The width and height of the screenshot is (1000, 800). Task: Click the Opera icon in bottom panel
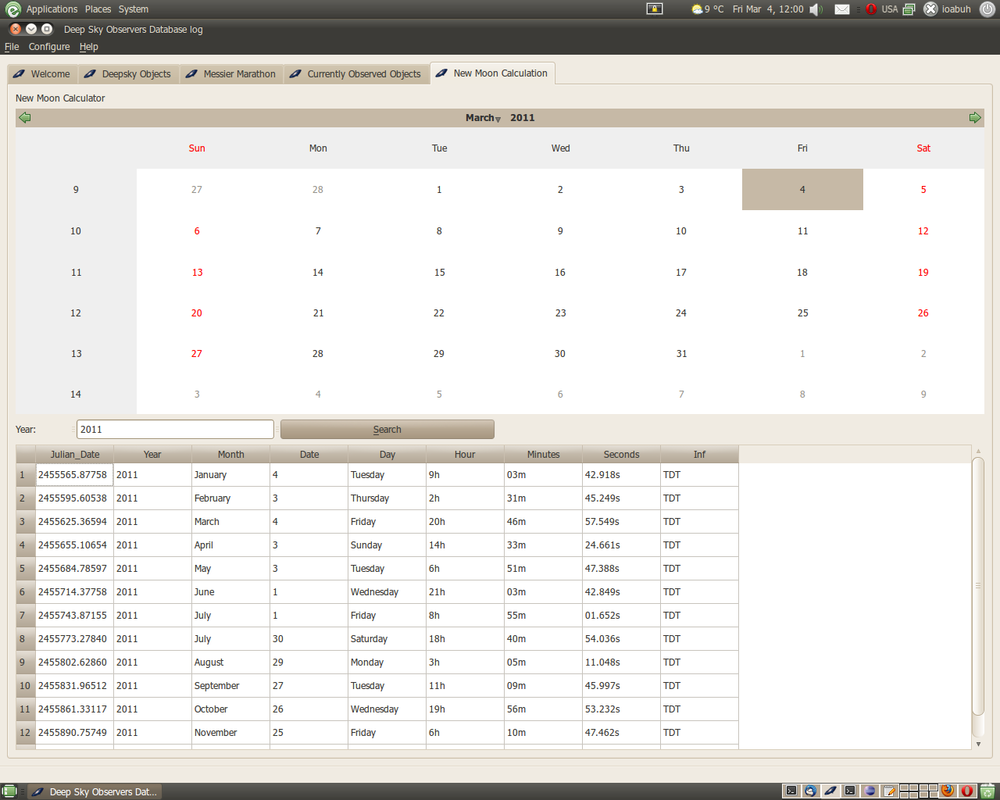tap(967, 791)
